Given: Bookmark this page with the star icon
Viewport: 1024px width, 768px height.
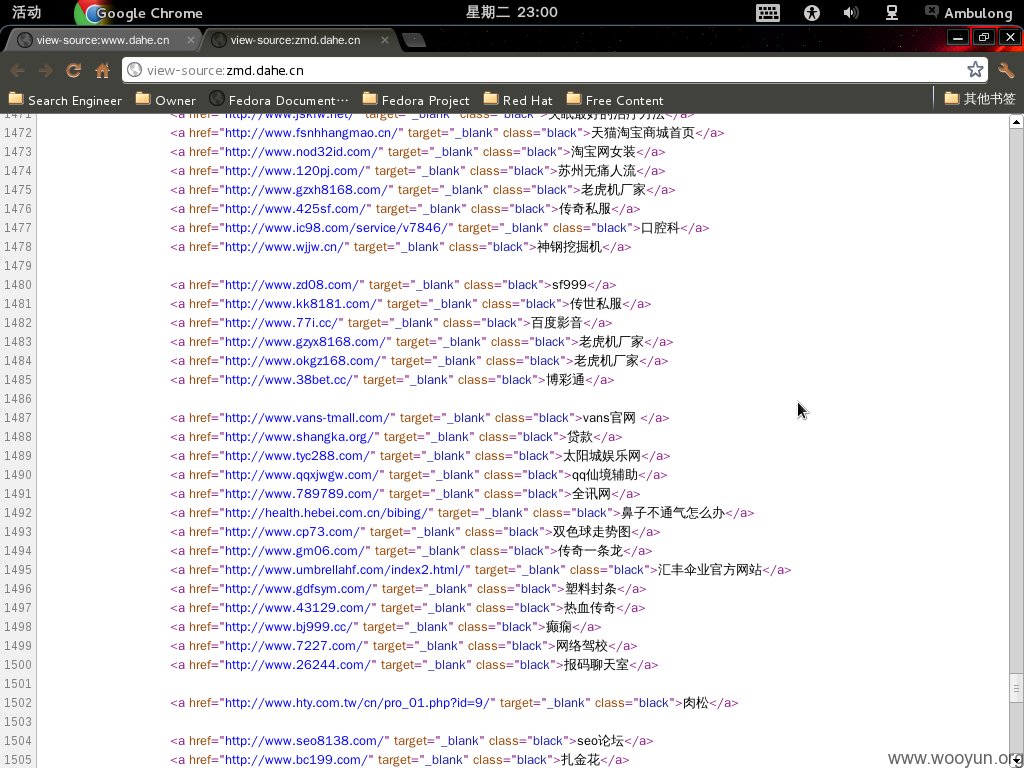Looking at the screenshot, I should tap(975, 70).
